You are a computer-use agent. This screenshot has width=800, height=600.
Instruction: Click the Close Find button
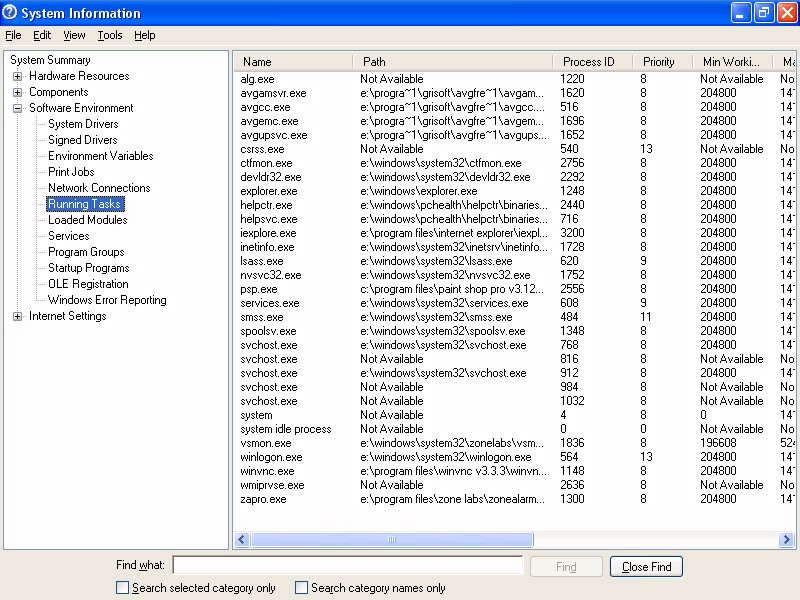click(646, 567)
